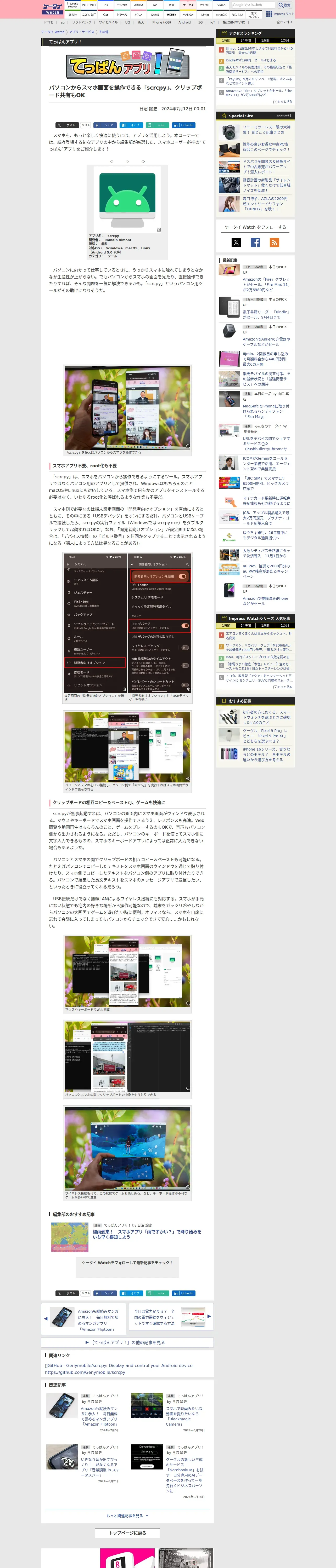
Task: Select the 24時間 tab in アクセスランキング
Action: coord(246,40)
